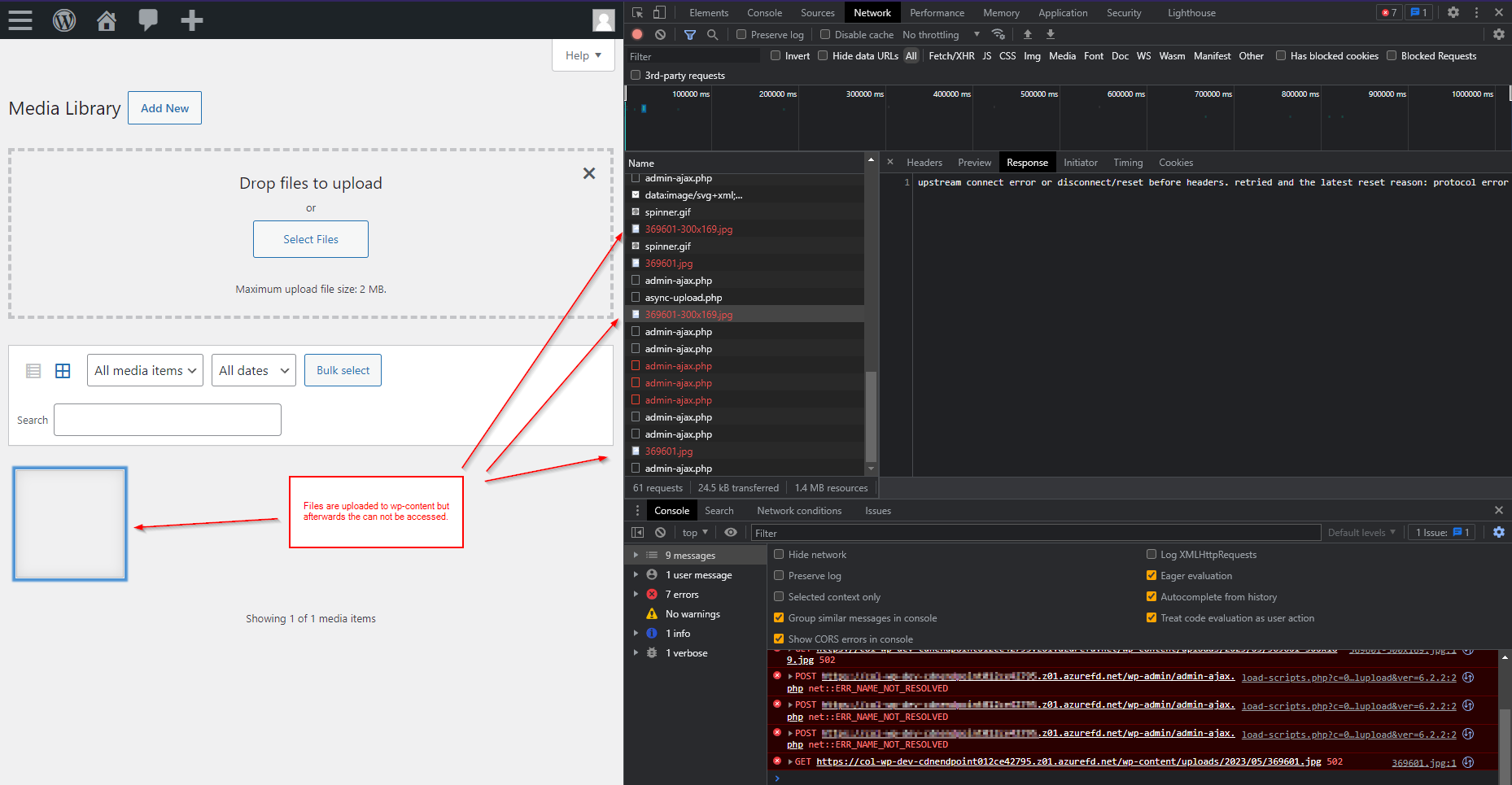Open the All media items dropdown
Viewport: 1512px width, 785px height.
pos(145,370)
